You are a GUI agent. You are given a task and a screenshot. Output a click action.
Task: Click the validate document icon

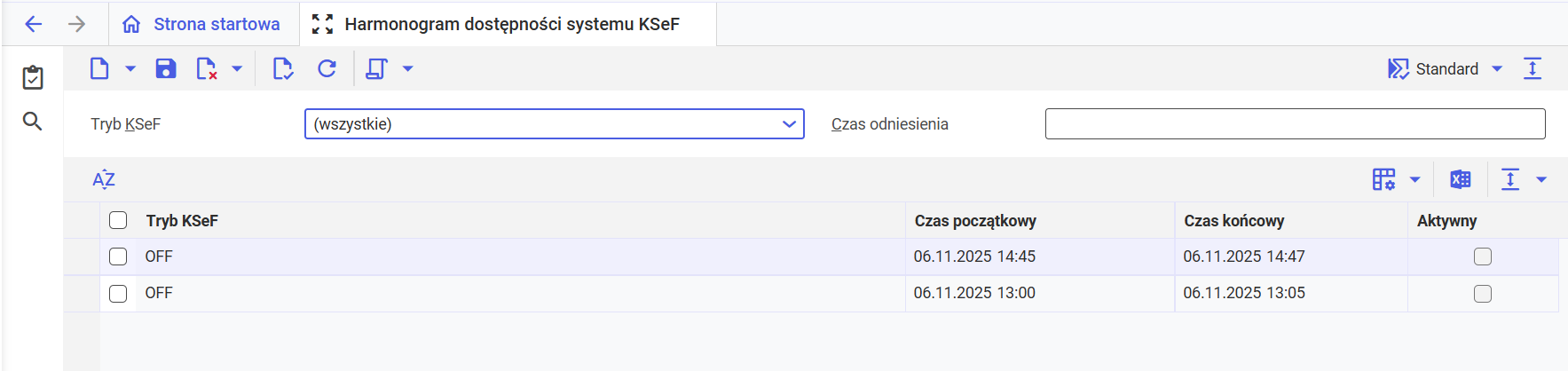pos(282,69)
